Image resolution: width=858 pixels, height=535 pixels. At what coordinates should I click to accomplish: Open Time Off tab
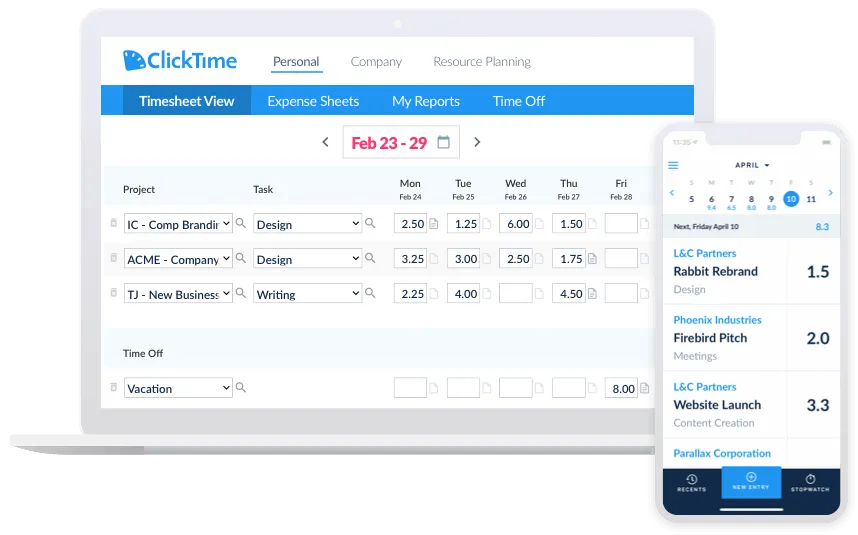(x=519, y=101)
